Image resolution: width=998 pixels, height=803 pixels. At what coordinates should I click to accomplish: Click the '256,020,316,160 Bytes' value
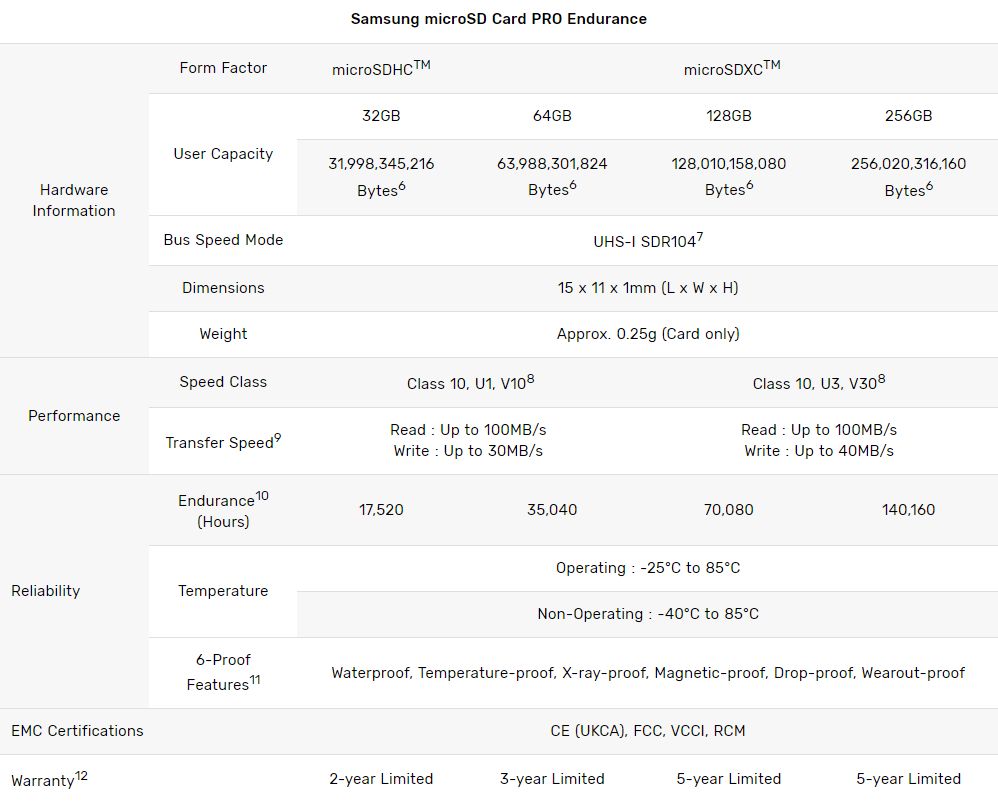[908, 176]
